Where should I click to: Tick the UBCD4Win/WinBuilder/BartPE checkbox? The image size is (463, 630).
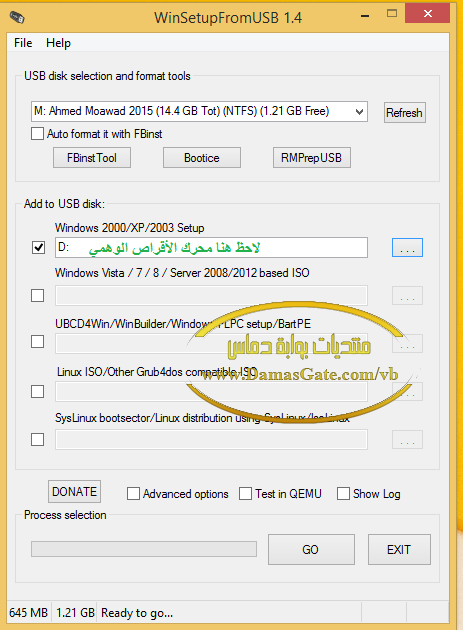point(37,342)
